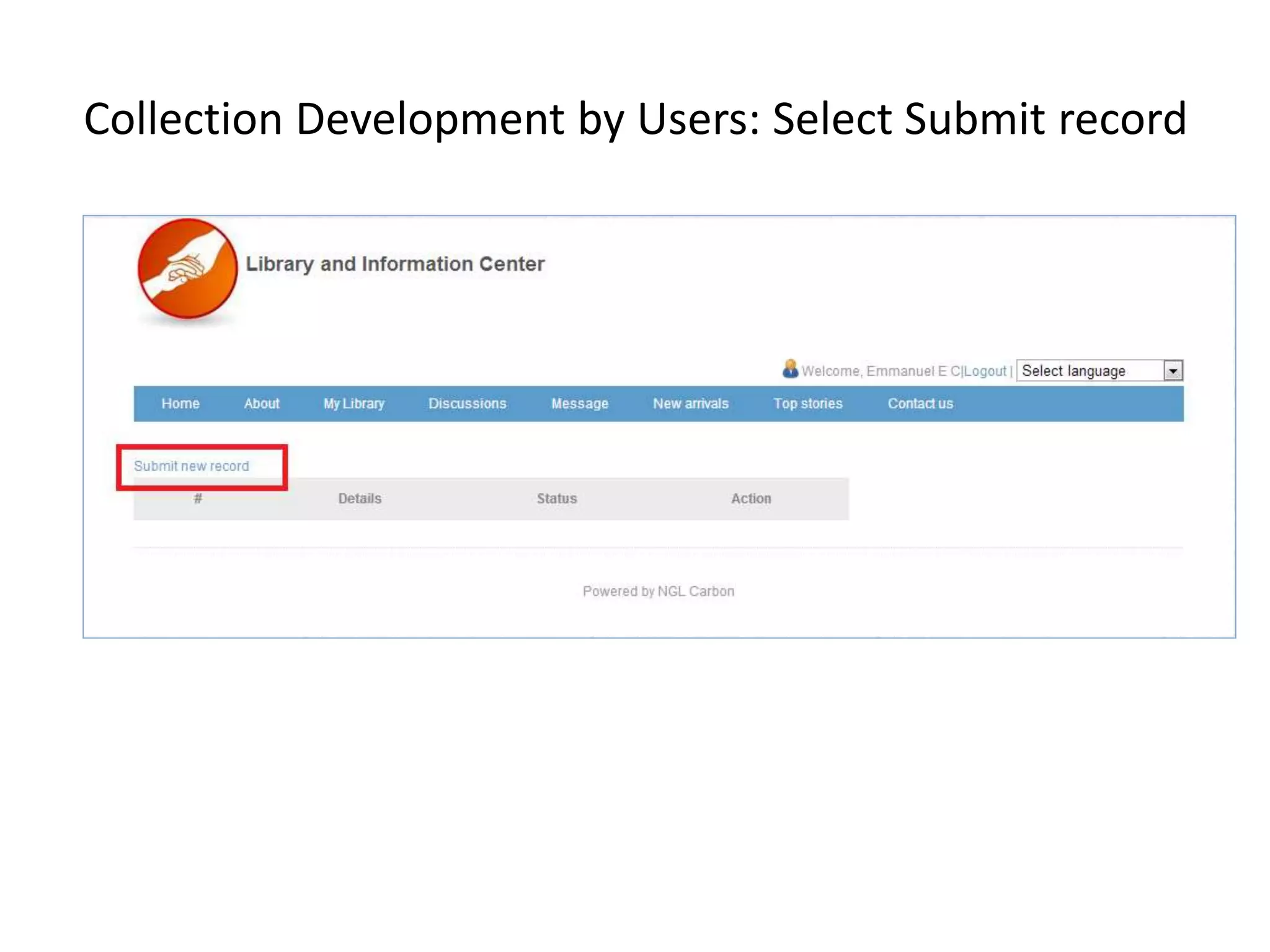Screen dimensions: 1270x952
Task: Click the Logout link
Action: (x=985, y=371)
